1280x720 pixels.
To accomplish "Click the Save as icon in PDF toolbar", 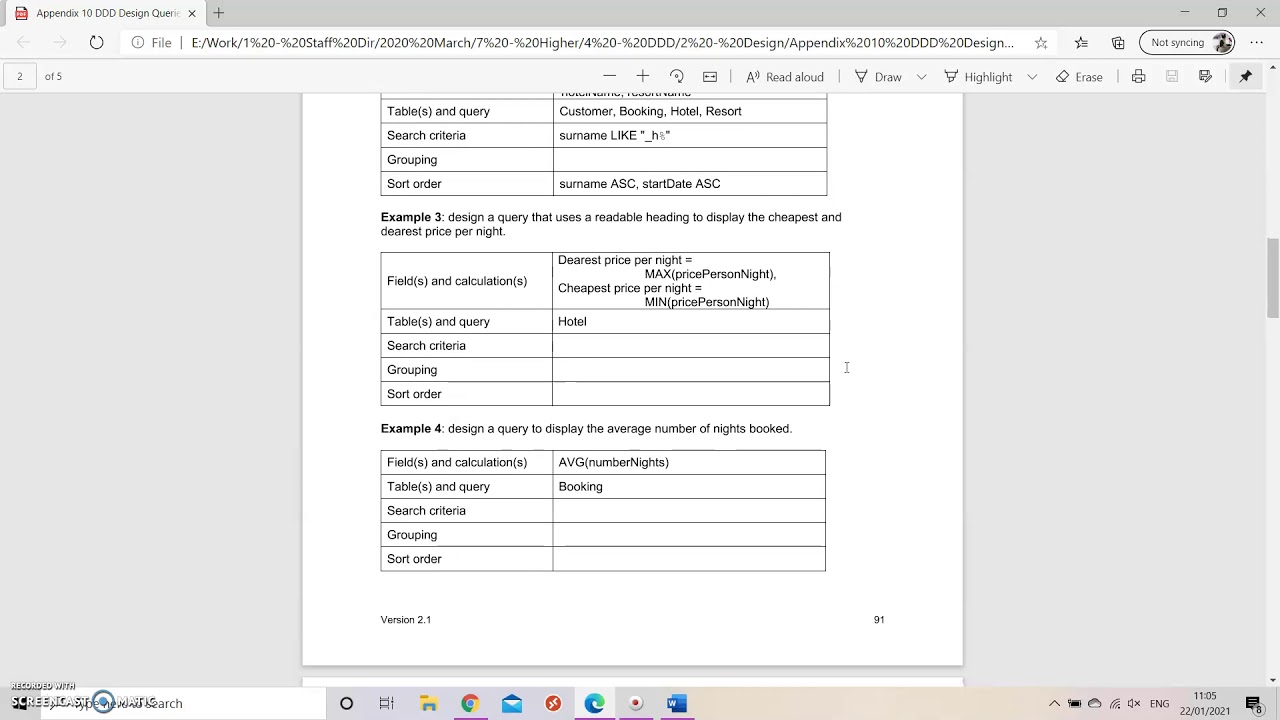I will [1205, 77].
